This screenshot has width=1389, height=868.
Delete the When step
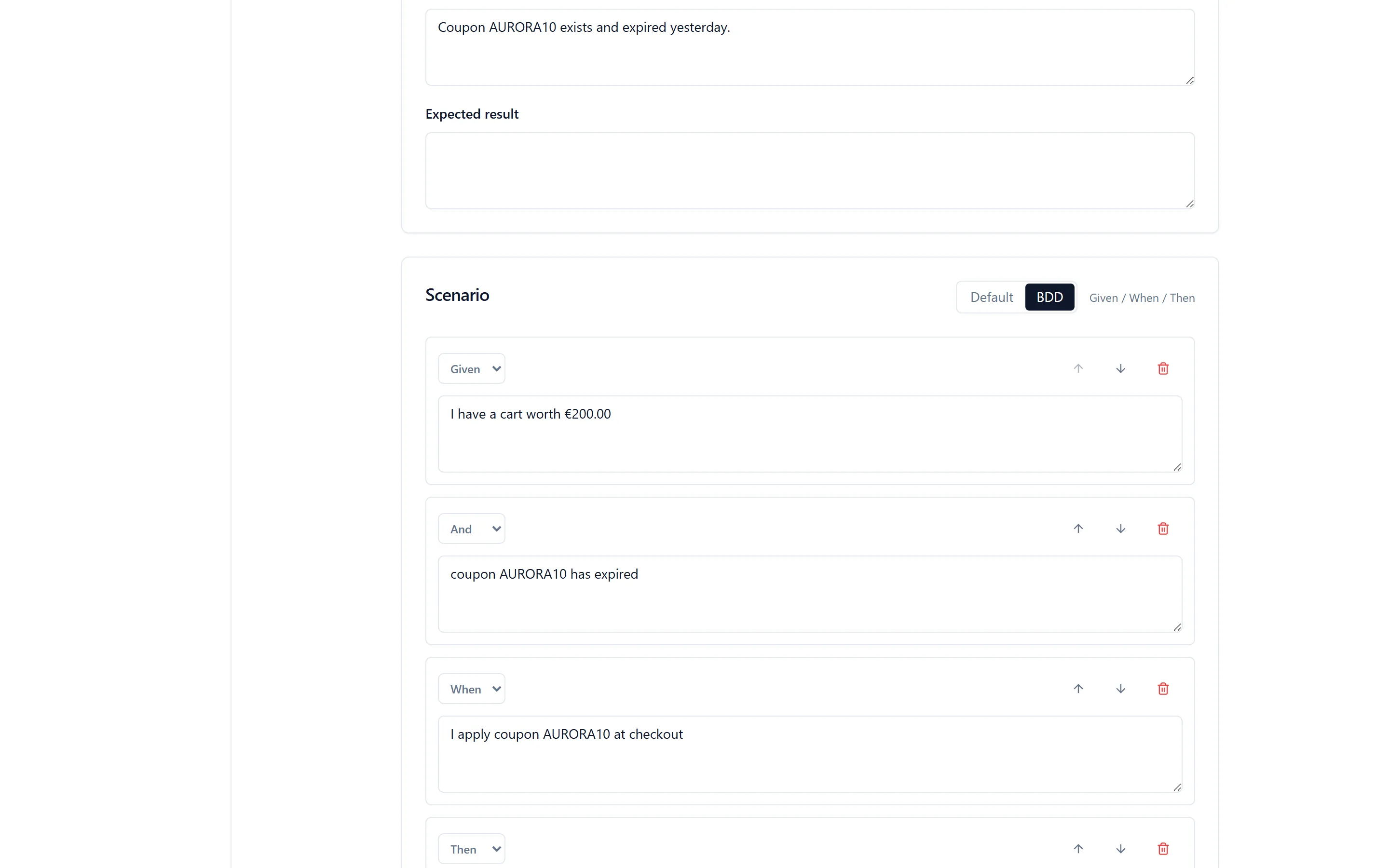1163,689
